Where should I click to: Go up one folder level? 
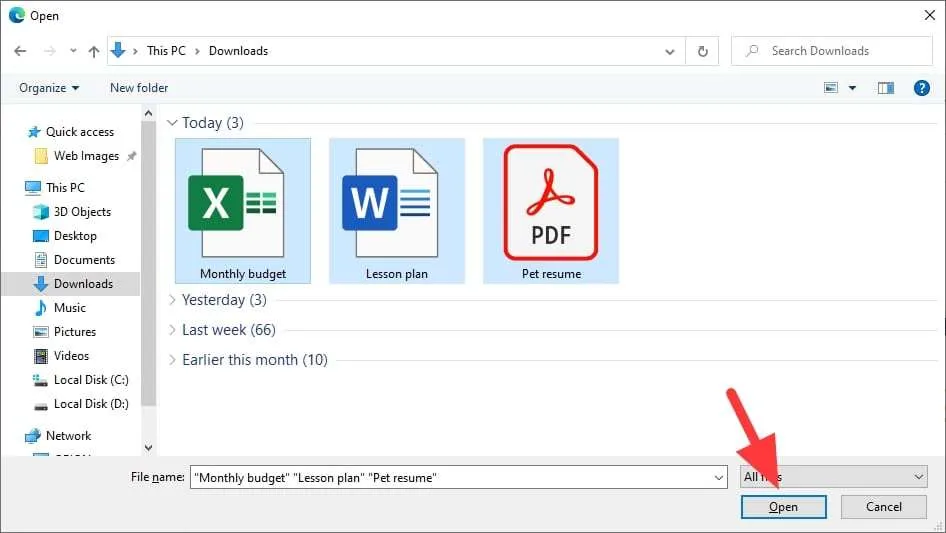[x=94, y=51]
